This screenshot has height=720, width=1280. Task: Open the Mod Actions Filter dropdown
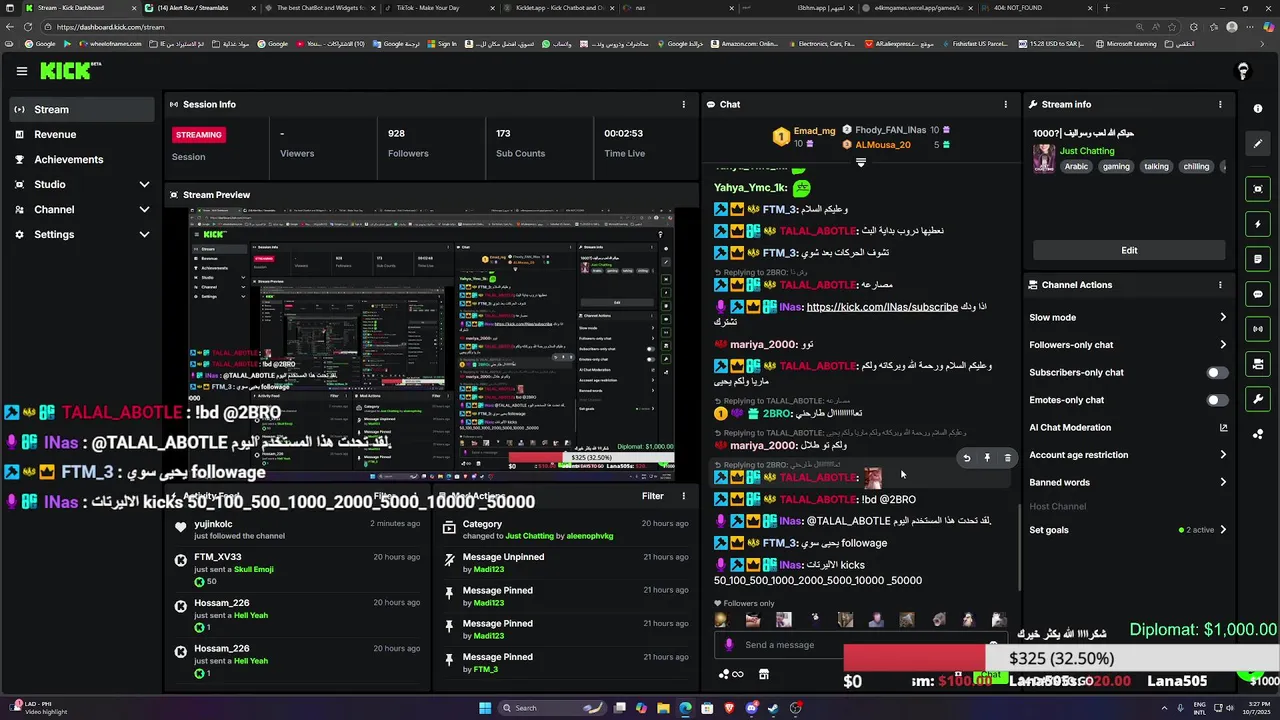tap(652, 496)
